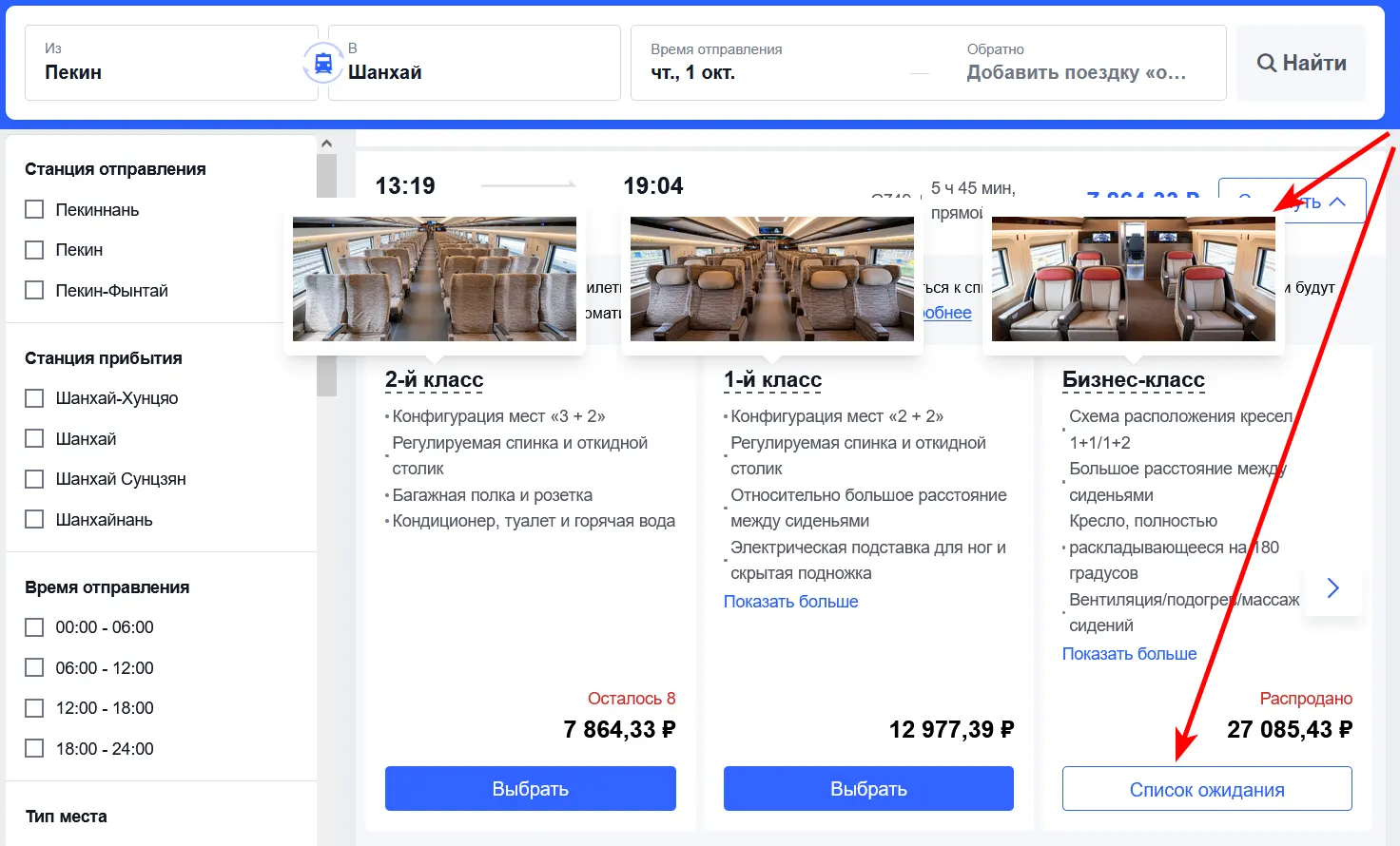Click the Тип места filter heading
1400x846 pixels.
67,817
